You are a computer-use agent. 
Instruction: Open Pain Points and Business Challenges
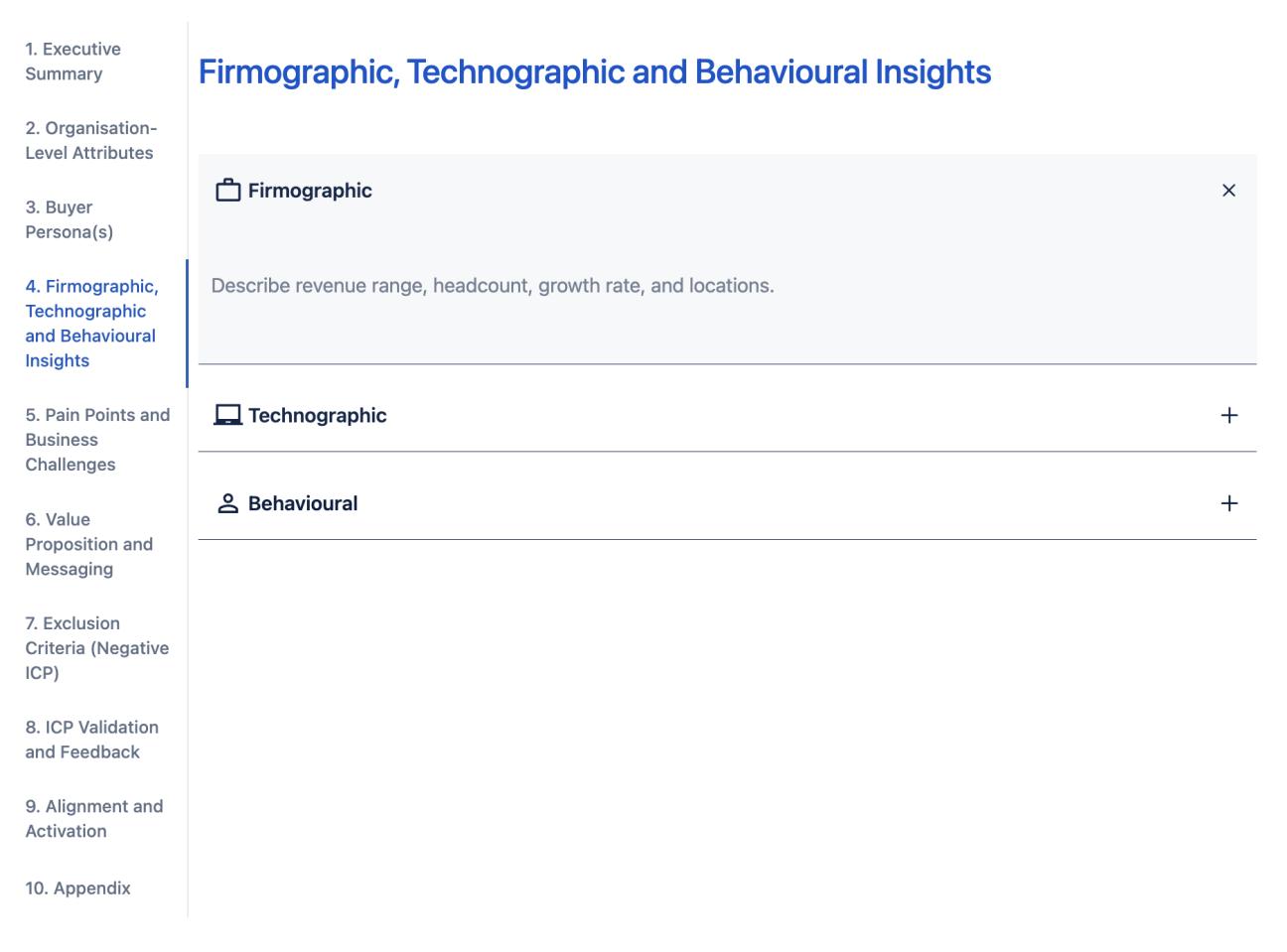97,439
